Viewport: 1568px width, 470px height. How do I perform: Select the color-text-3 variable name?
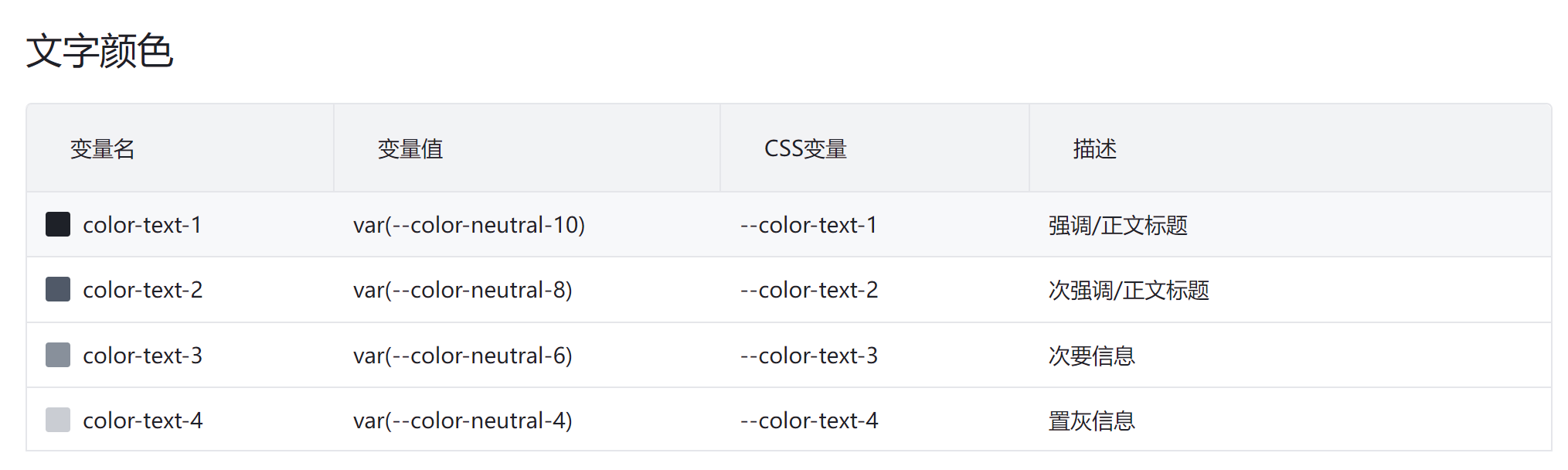click(143, 356)
